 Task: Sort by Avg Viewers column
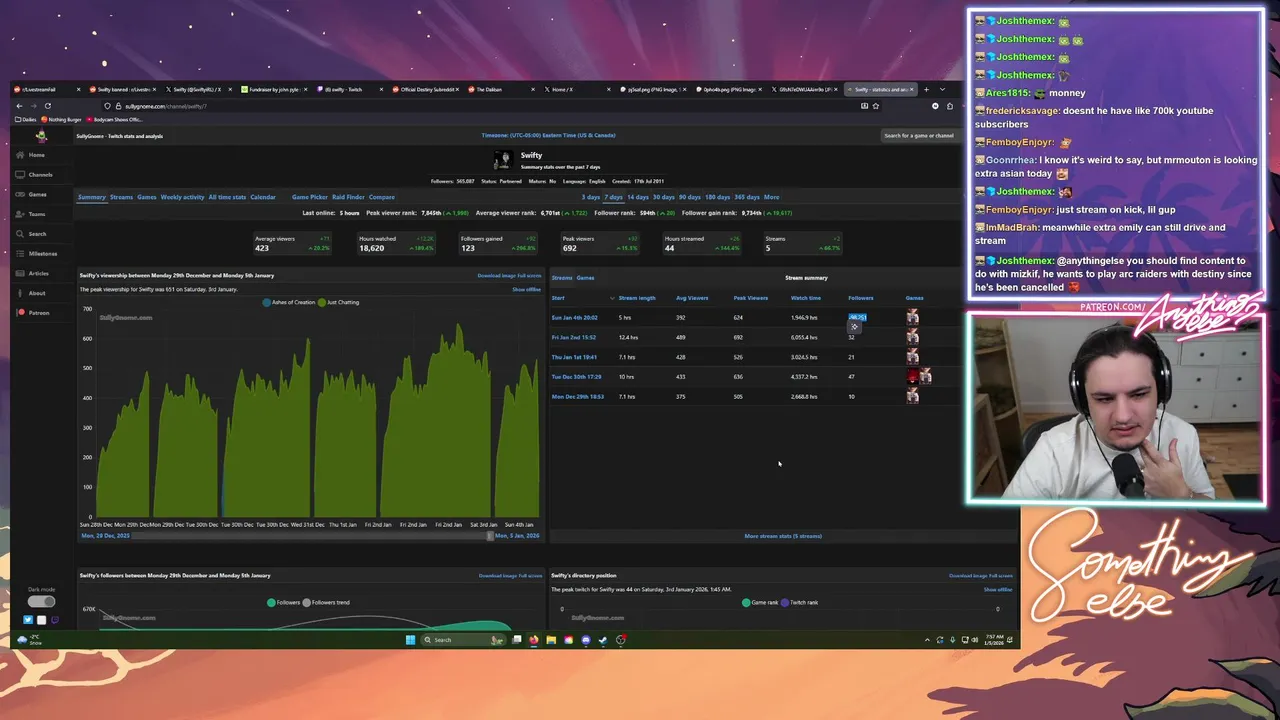click(x=692, y=298)
